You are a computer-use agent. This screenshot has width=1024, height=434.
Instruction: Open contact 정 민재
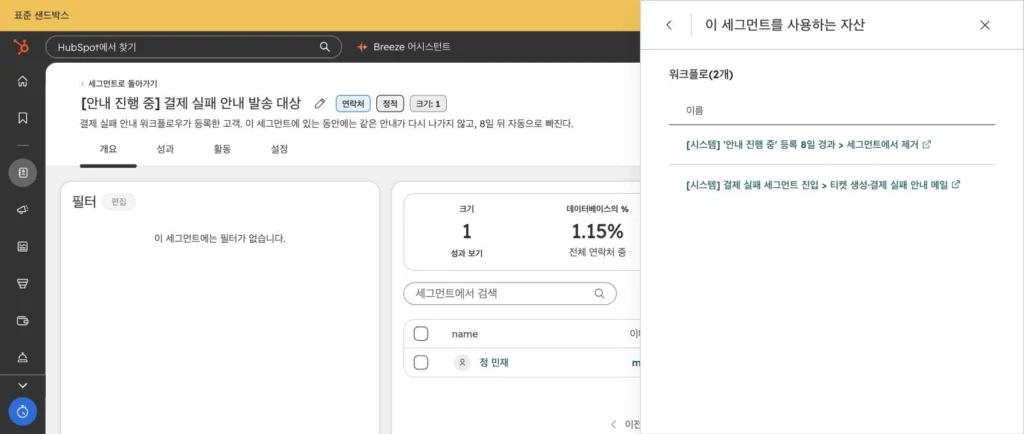tap(494, 363)
